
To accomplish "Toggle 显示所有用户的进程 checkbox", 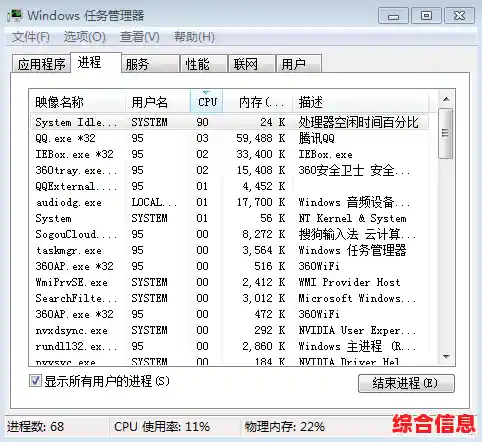I will 35,381.
